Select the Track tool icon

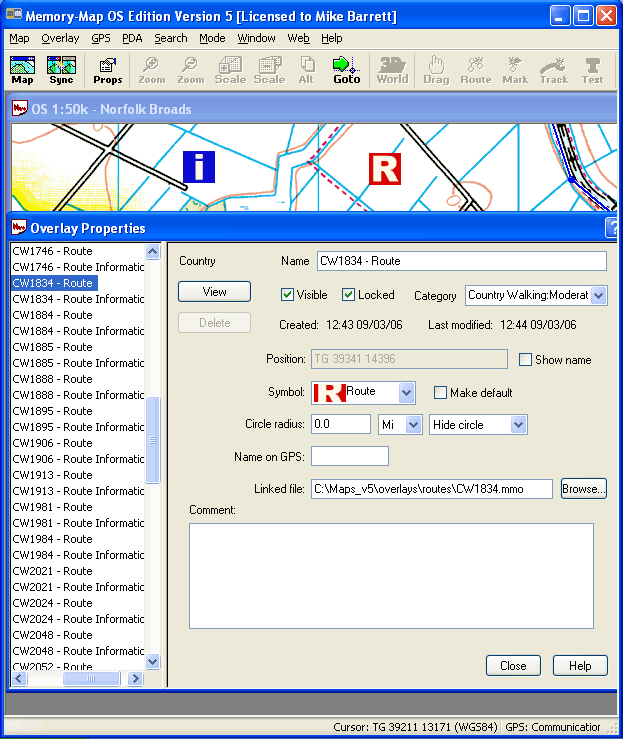pos(554,70)
